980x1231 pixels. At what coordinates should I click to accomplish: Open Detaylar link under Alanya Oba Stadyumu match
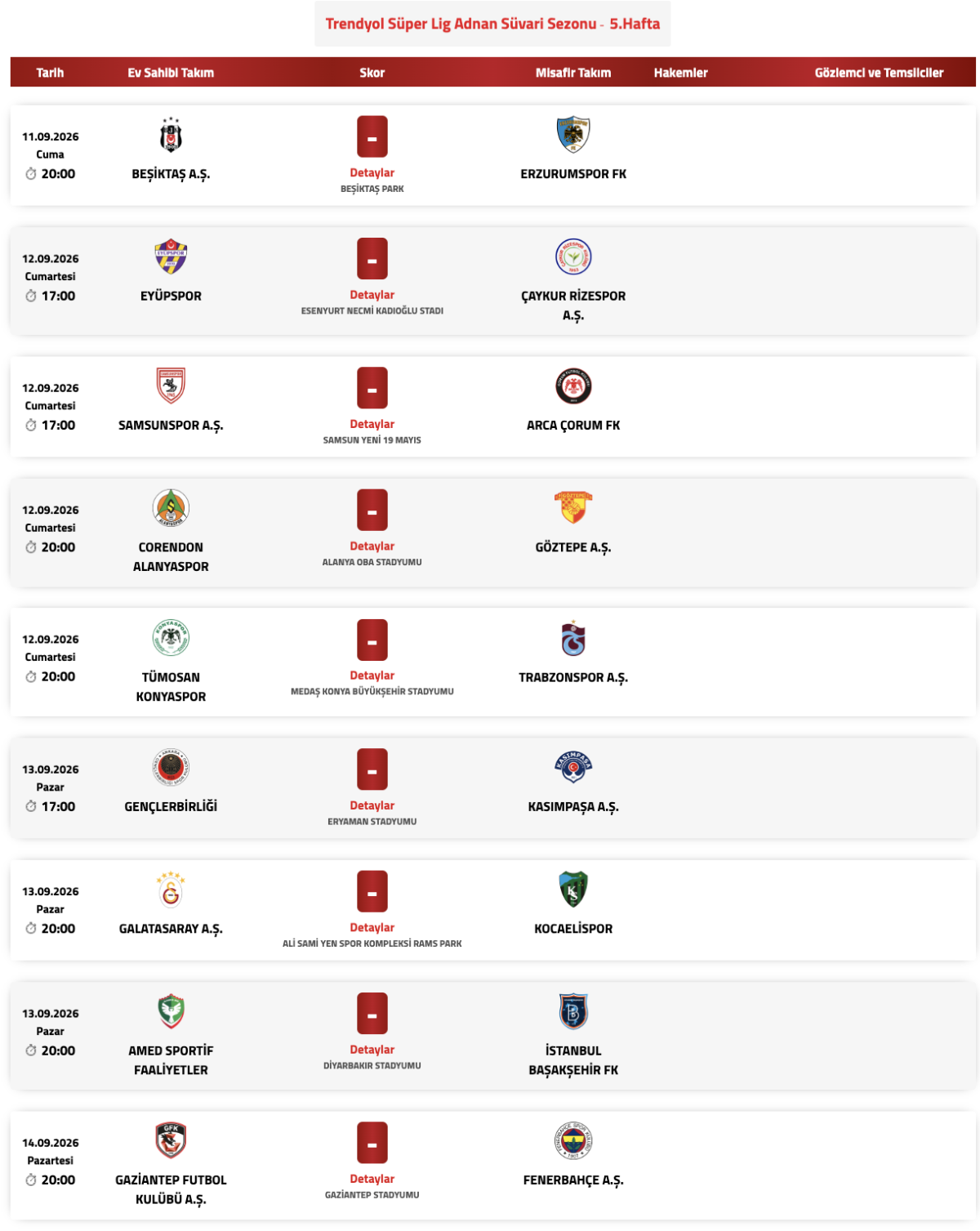(x=372, y=546)
